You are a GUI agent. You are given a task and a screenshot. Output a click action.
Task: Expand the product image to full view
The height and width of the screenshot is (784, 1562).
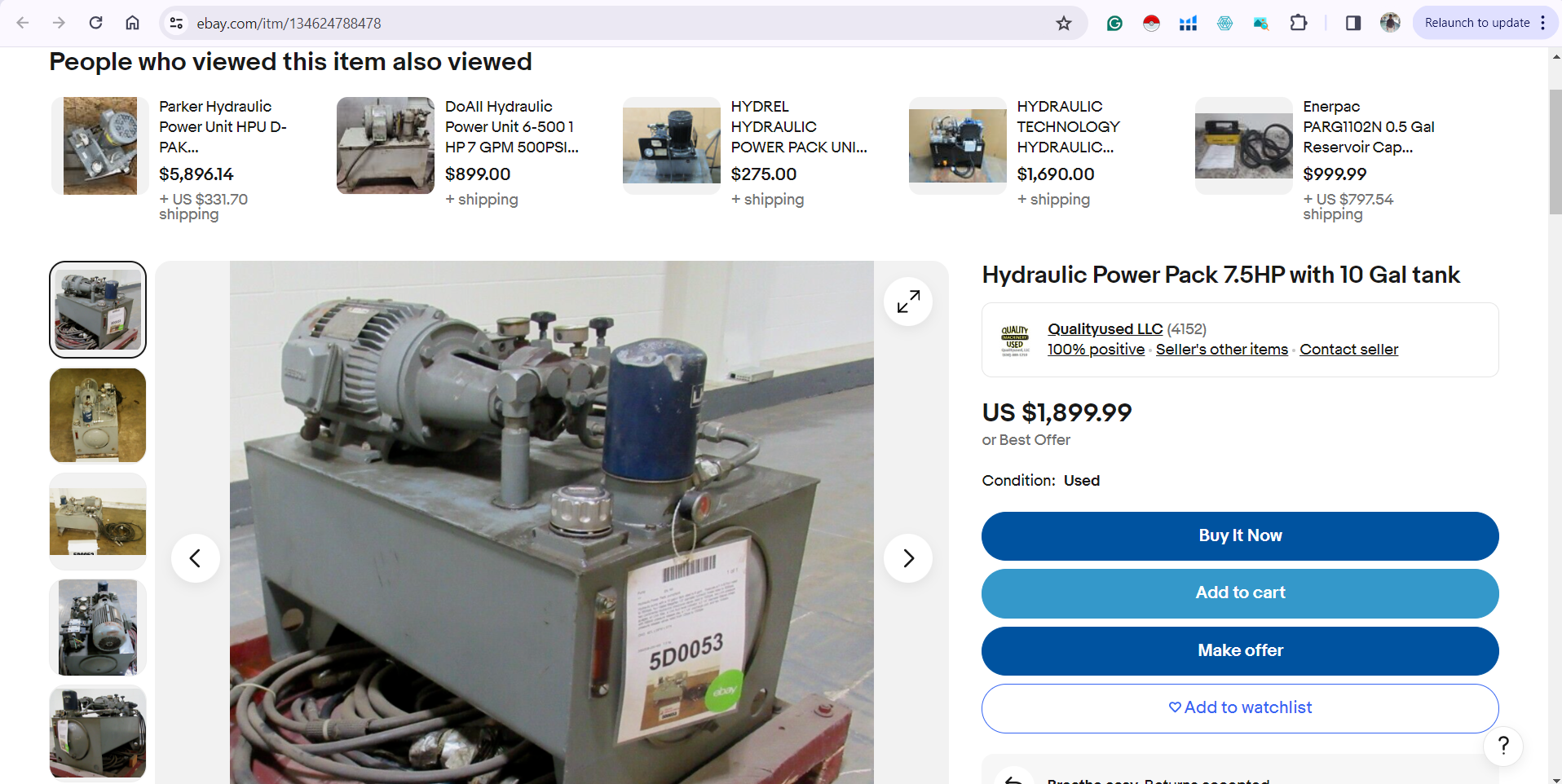908,302
